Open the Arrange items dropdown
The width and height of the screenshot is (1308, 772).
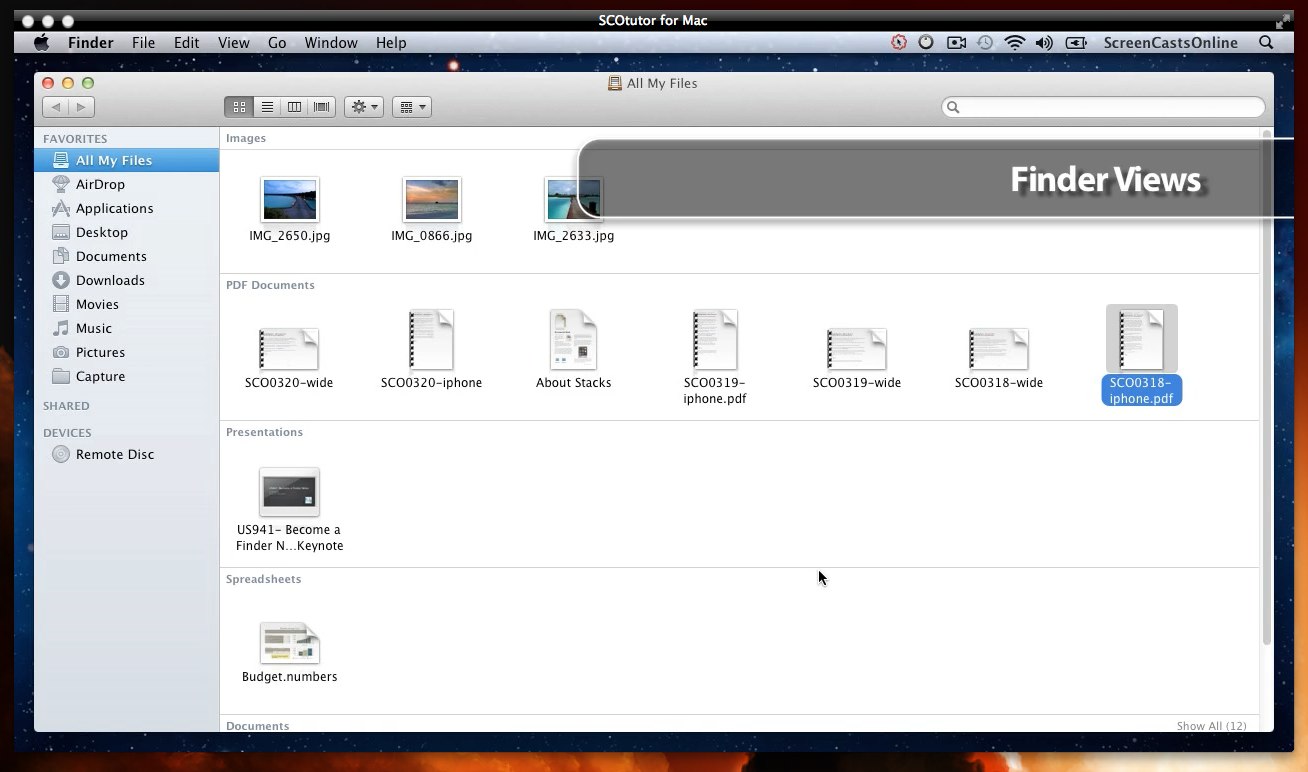(411, 107)
